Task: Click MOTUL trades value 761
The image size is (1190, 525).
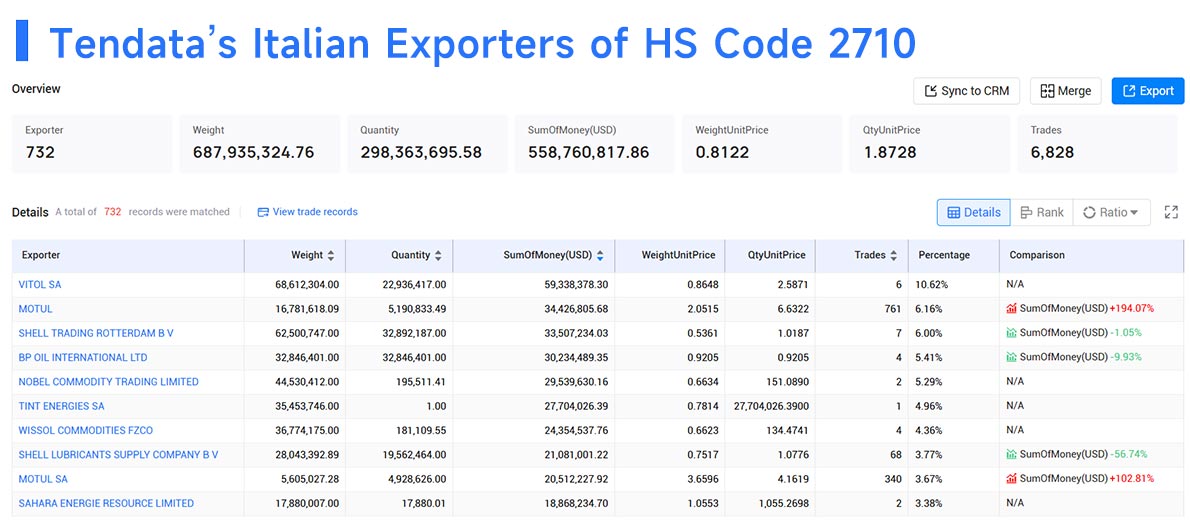Action: (892, 309)
